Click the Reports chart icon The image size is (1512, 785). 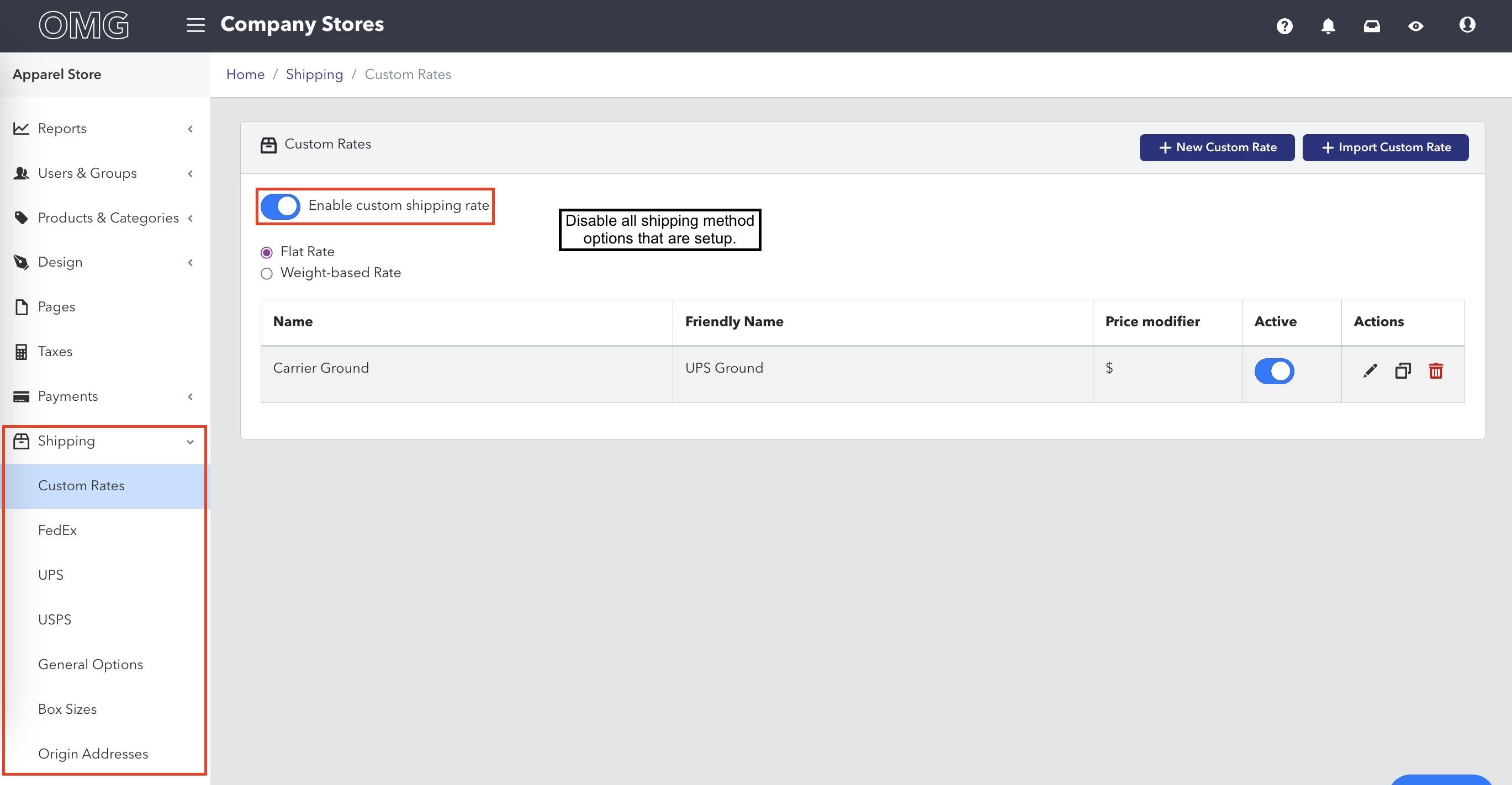[21, 128]
